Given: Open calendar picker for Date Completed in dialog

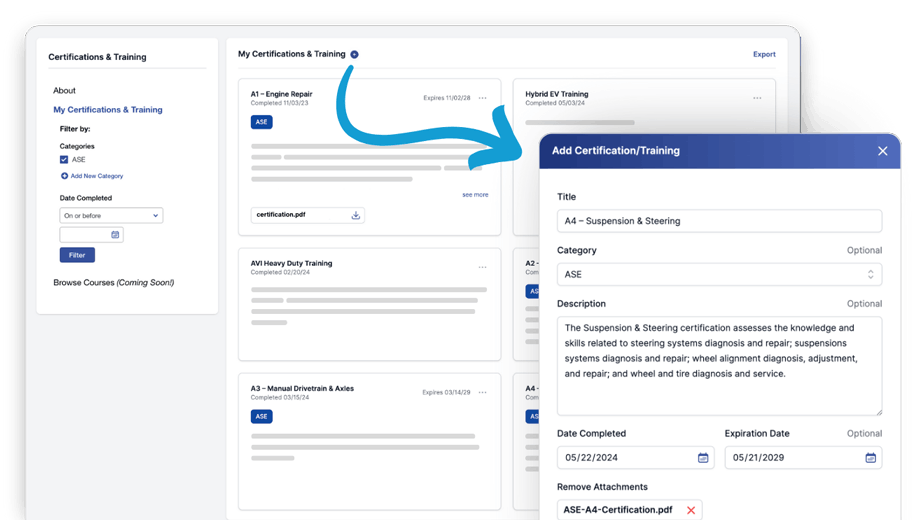Looking at the screenshot, I should tap(703, 458).
